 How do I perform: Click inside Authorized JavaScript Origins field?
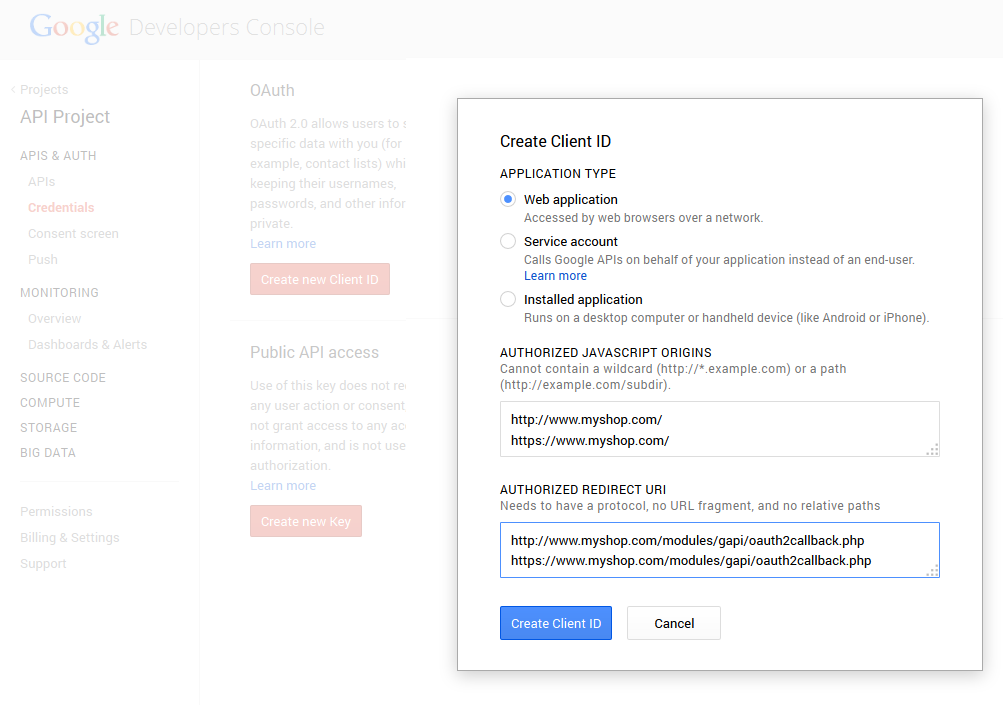719,429
